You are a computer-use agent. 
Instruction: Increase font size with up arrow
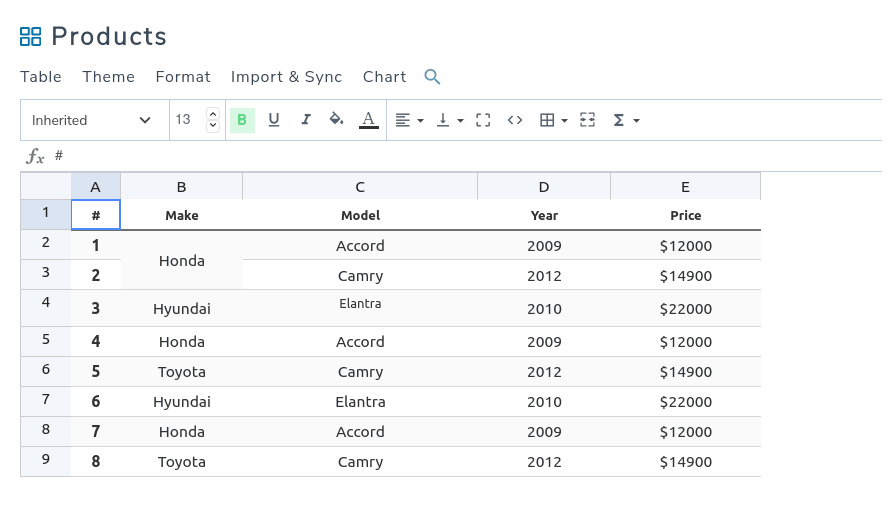click(213, 114)
